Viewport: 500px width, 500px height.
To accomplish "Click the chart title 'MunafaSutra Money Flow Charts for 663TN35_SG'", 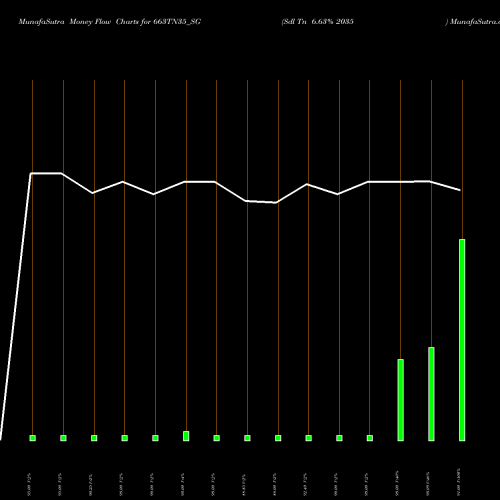I will click(x=110, y=22).
